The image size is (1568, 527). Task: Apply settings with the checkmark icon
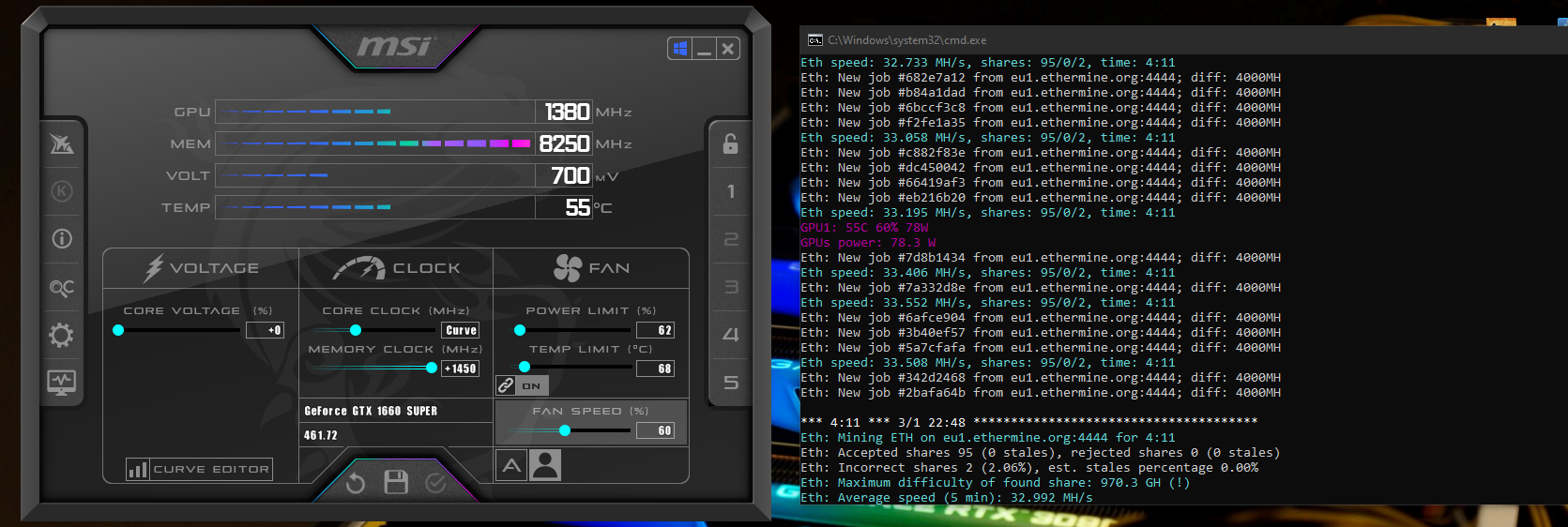435,483
